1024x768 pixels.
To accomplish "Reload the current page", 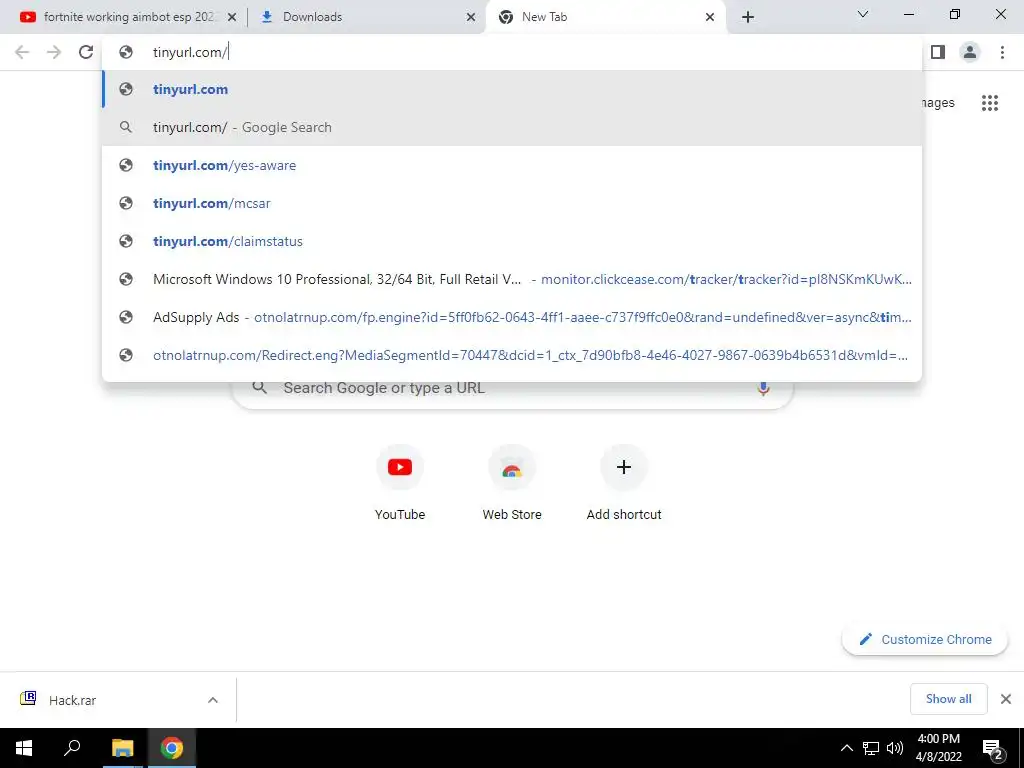I will pos(86,52).
